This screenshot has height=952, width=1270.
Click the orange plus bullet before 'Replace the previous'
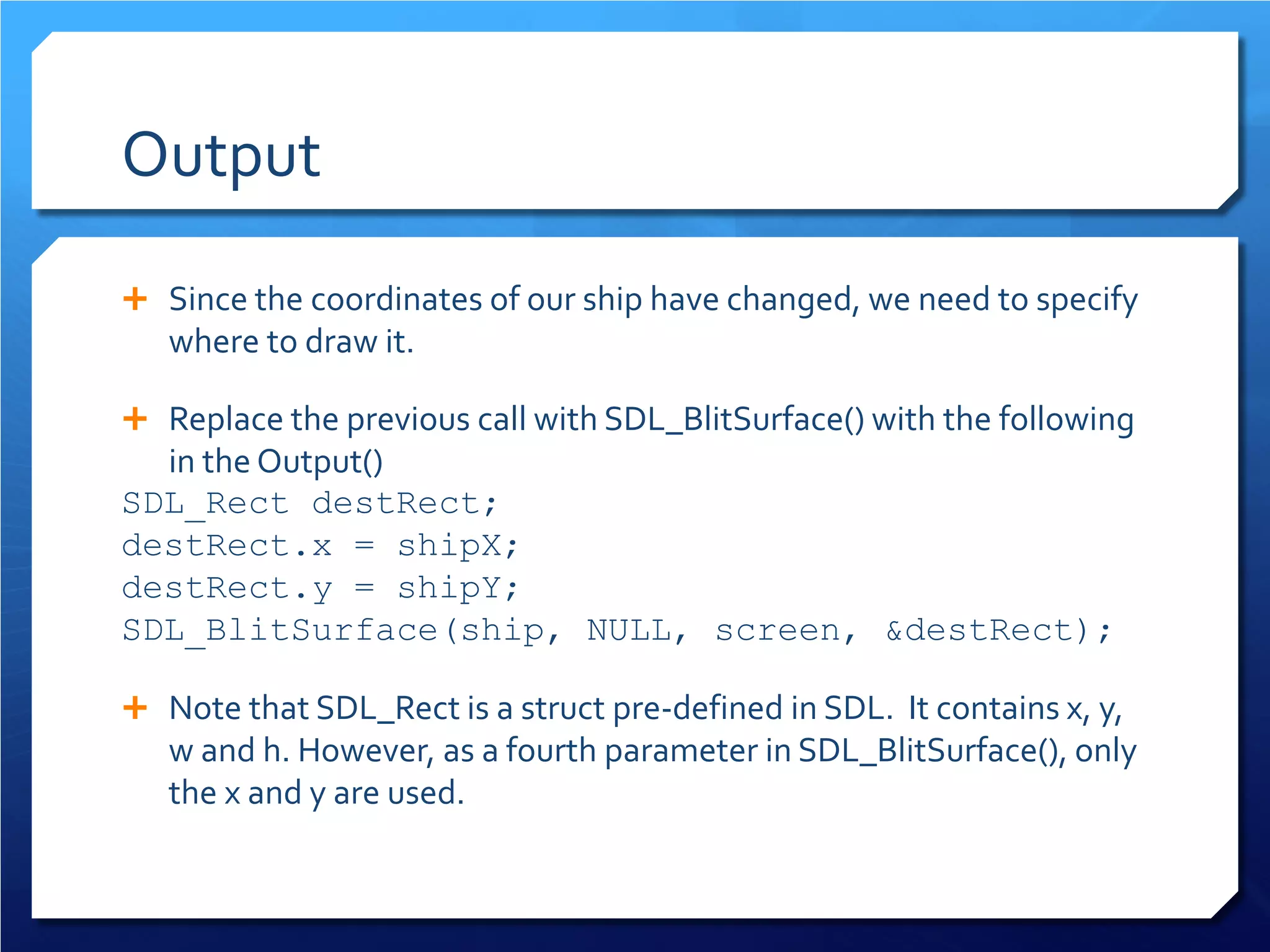coord(135,419)
